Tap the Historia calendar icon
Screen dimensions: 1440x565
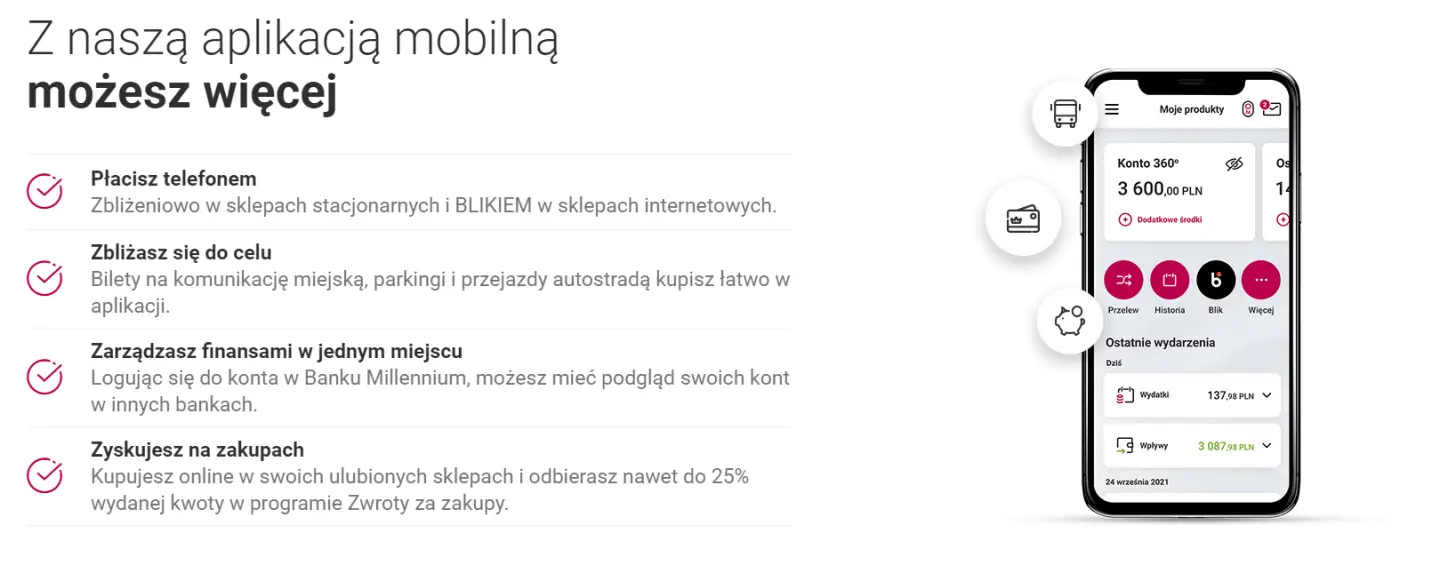1170,281
